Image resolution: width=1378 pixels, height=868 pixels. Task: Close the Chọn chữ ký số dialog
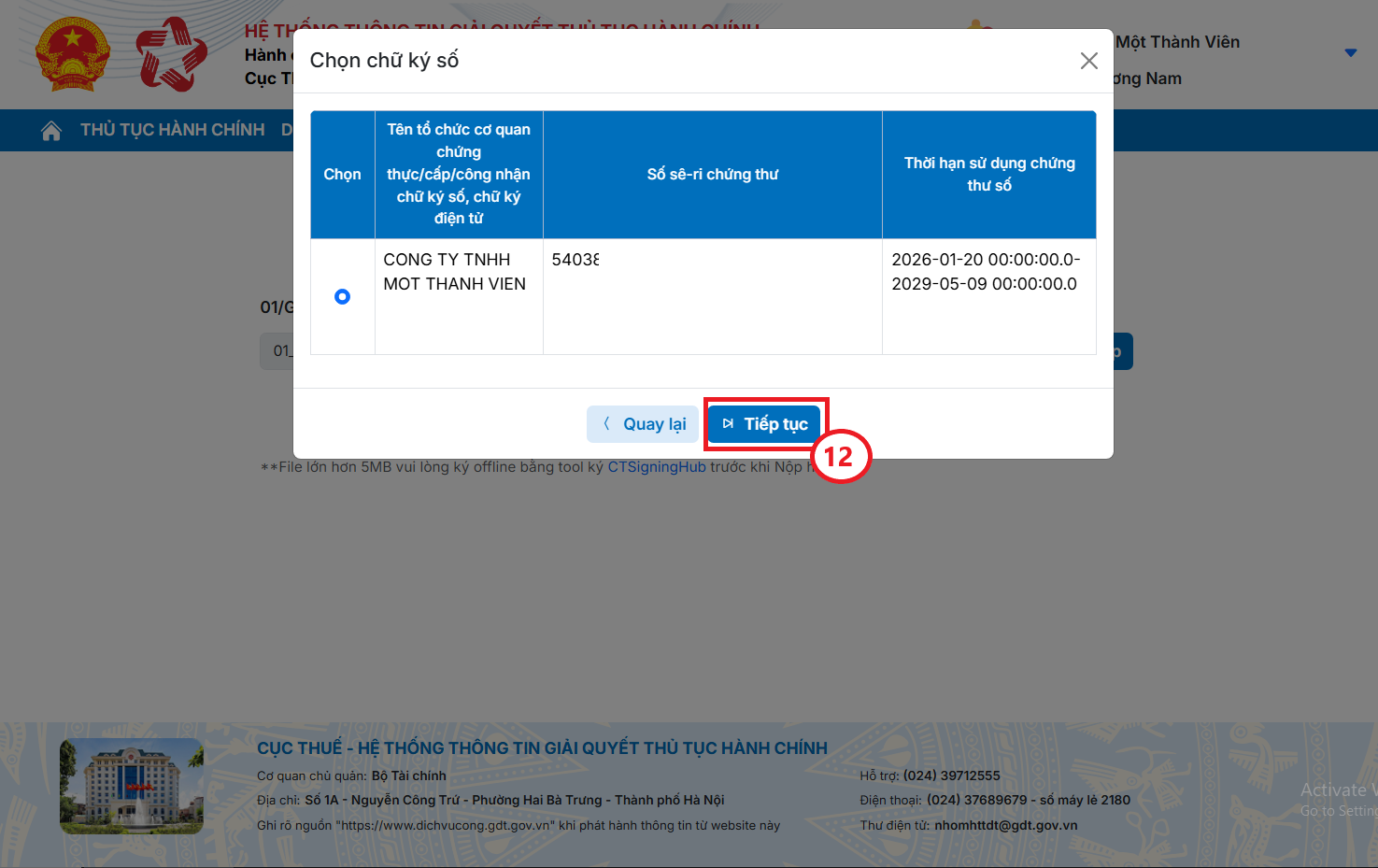coord(1088,61)
